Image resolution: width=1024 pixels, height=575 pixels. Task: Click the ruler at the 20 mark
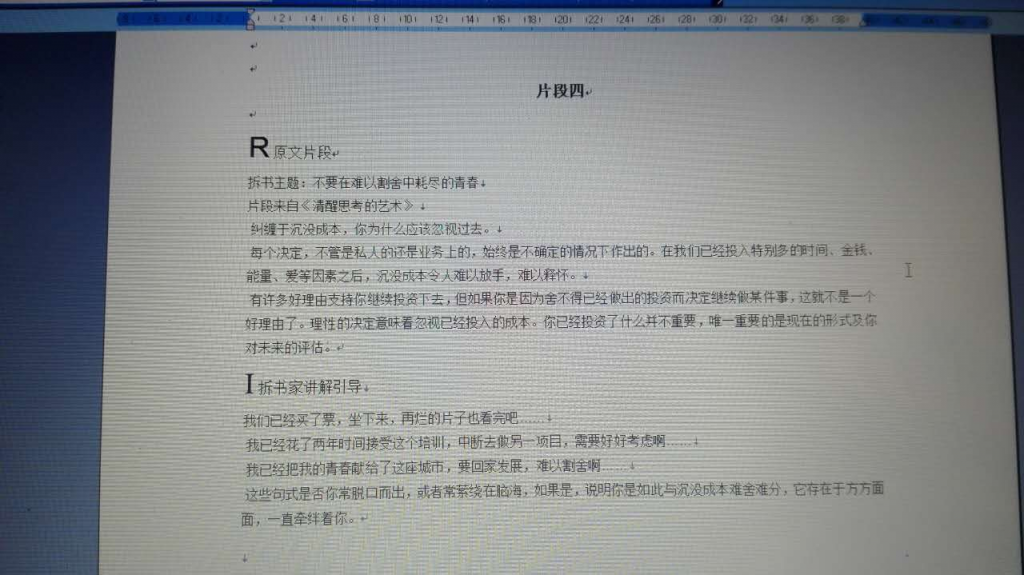(562, 20)
